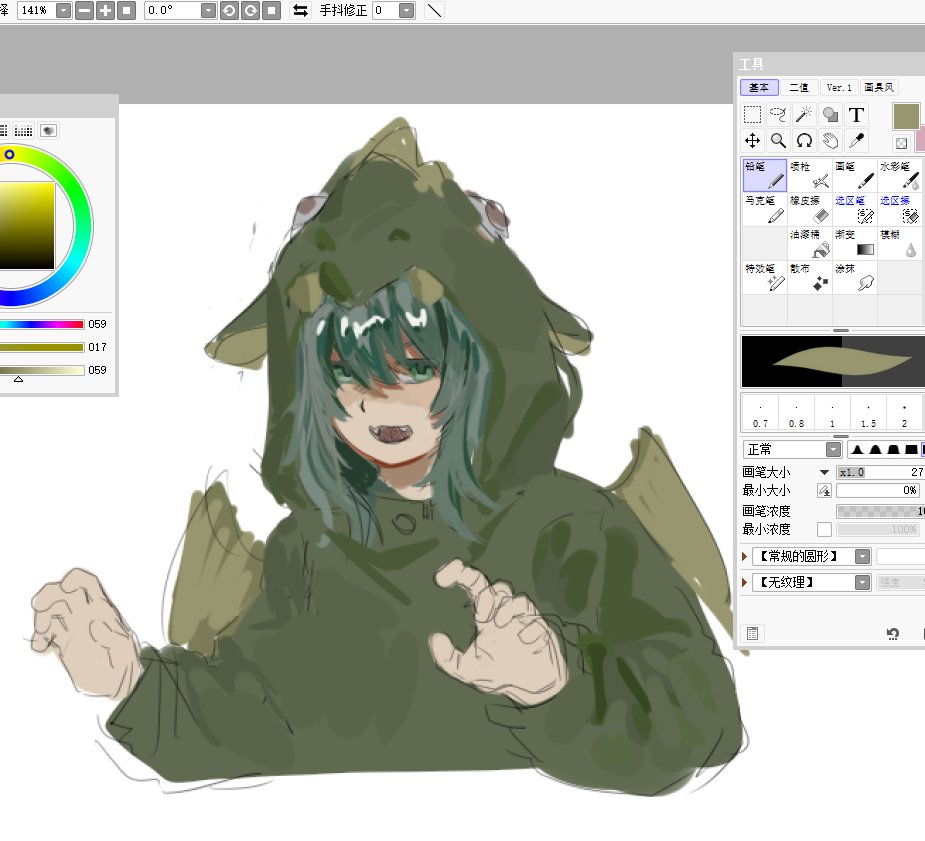The width and height of the screenshot is (925, 841).
Task: Click the foreground olive color swatch
Action: coord(906,116)
